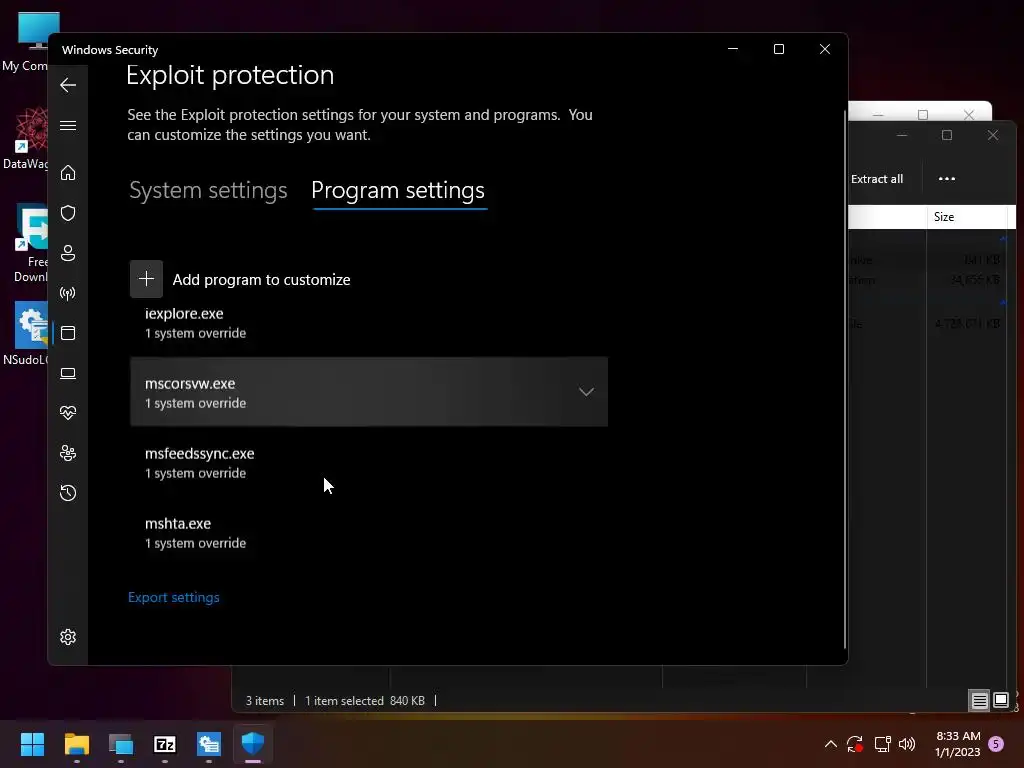Image resolution: width=1024 pixels, height=768 pixels.
Task: Switch to large icons view in status bar
Action: [x=1000, y=701]
